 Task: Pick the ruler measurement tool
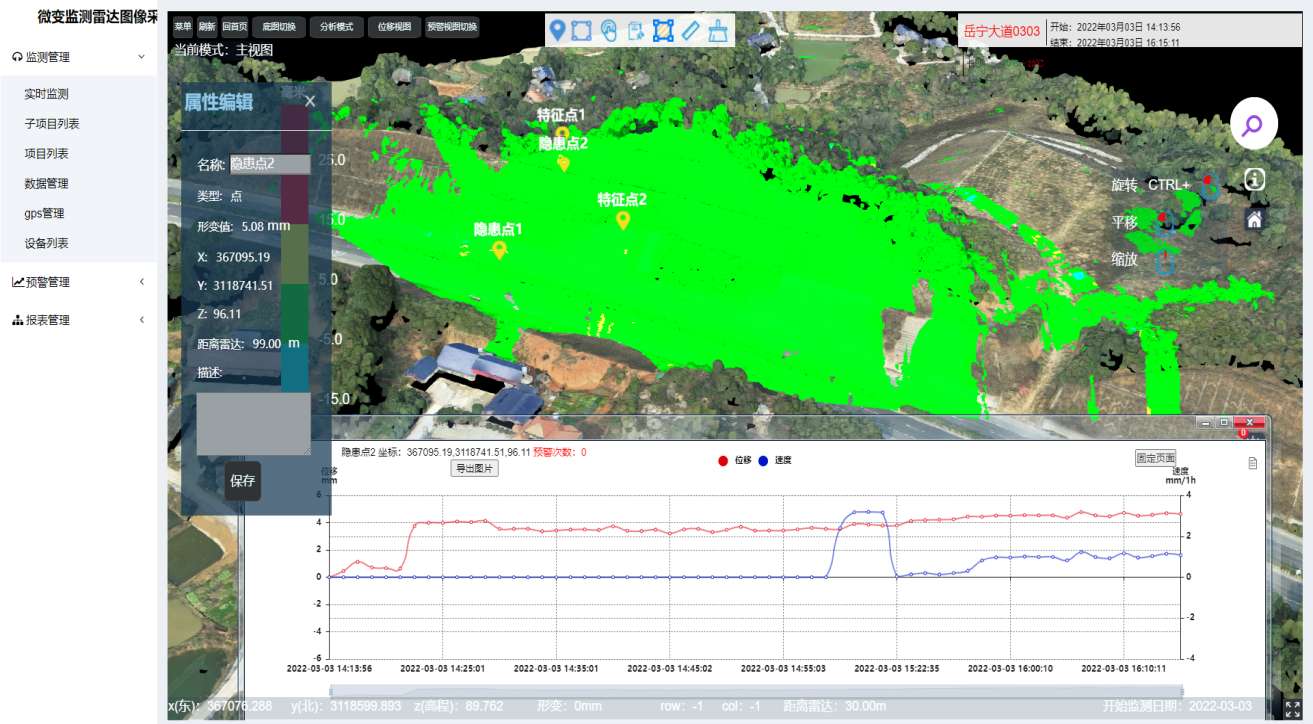[x=691, y=31]
